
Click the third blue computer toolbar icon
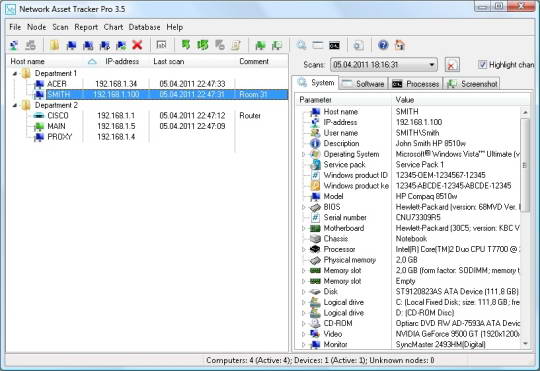[x=105, y=45]
